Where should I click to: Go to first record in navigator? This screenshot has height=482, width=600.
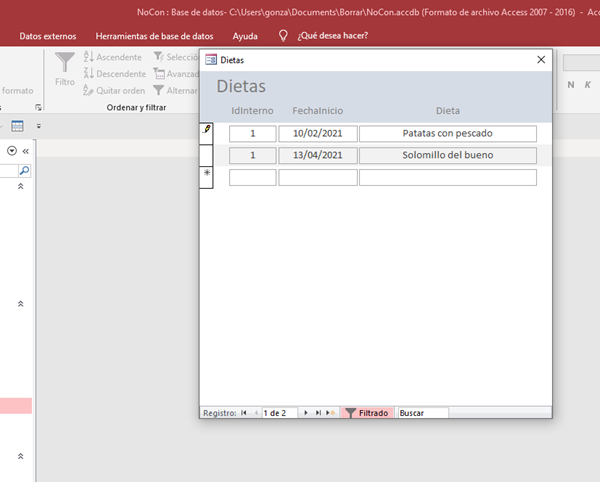point(244,412)
